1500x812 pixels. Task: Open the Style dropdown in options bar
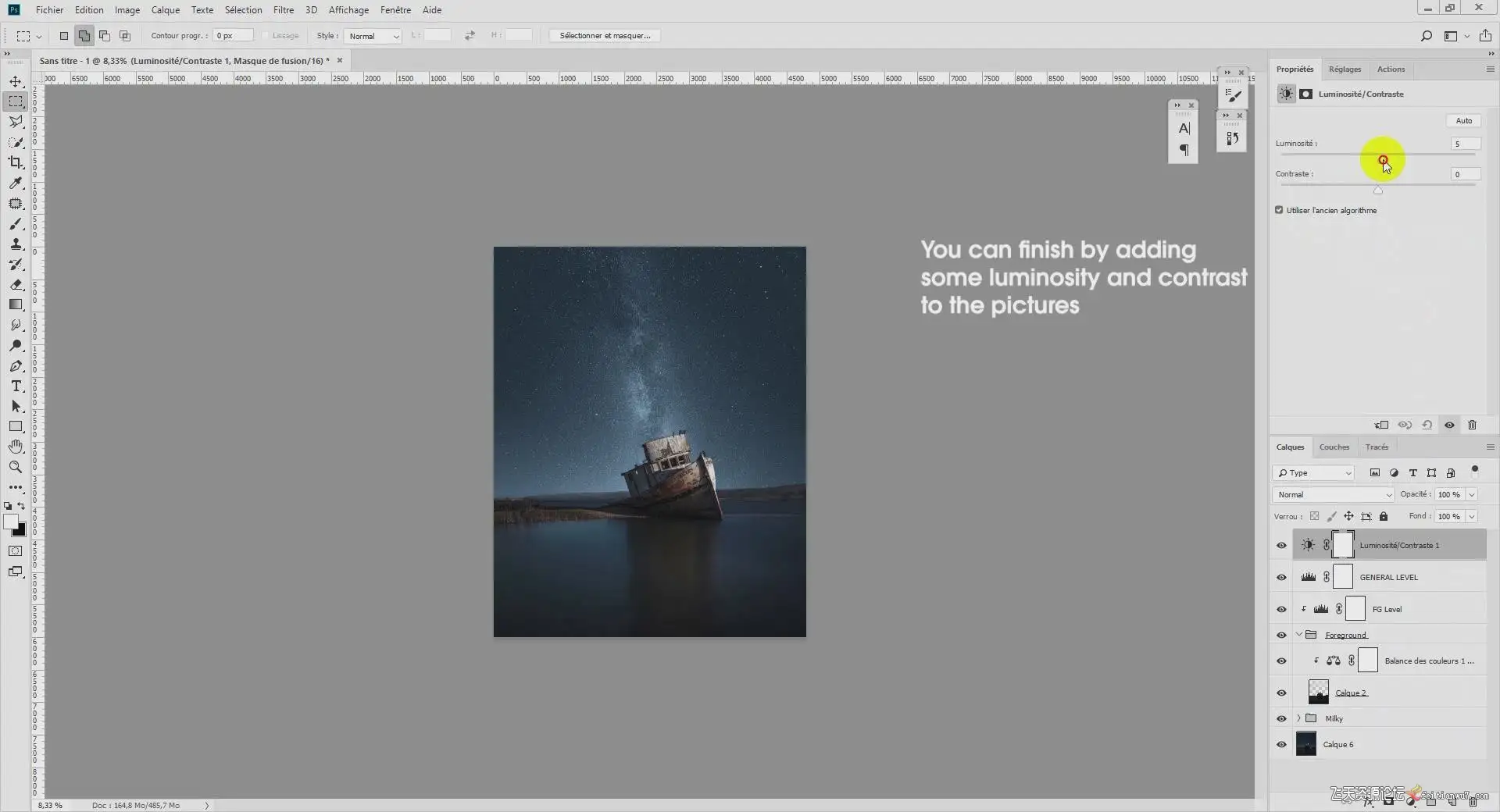coord(373,36)
